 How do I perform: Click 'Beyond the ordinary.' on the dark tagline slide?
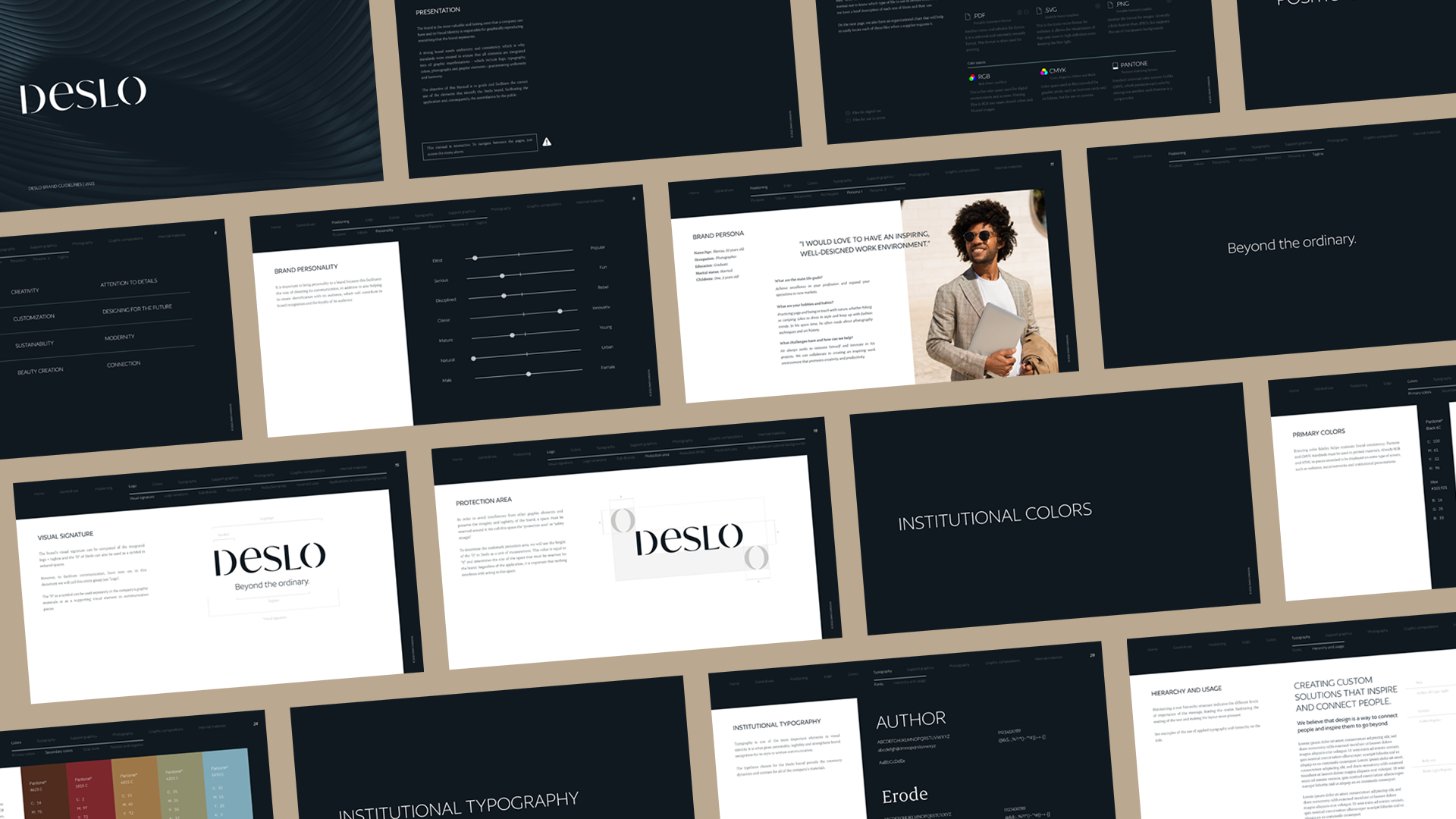pos(1291,243)
